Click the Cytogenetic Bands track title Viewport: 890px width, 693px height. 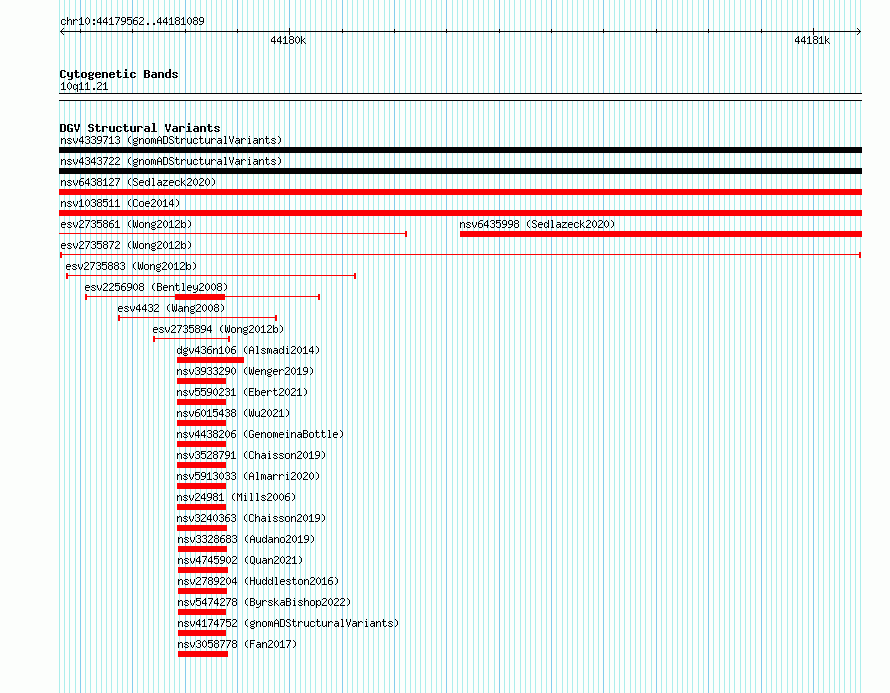coord(119,74)
